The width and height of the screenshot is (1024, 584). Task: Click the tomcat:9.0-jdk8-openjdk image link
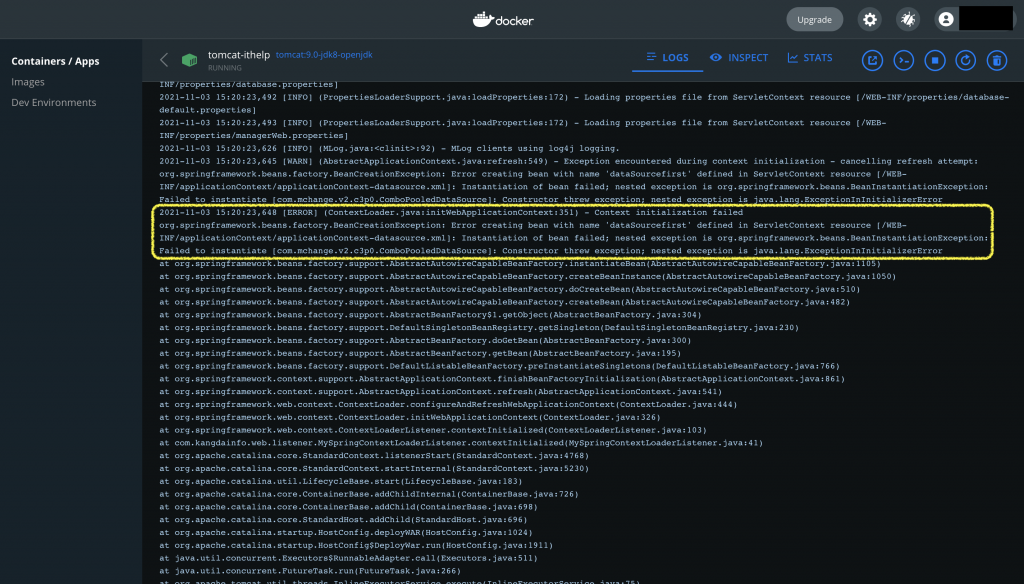coord(324,55)
